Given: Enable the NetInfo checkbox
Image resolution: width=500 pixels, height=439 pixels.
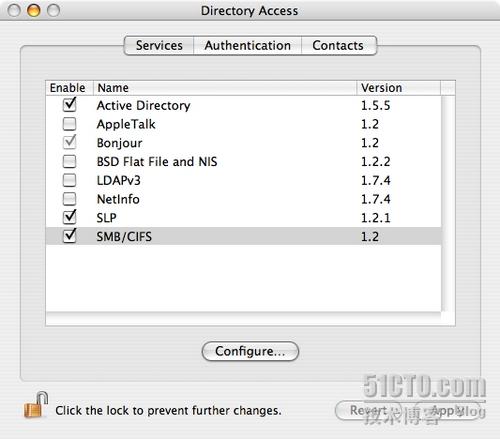Looking at the screenshot, I should [69, 199].
